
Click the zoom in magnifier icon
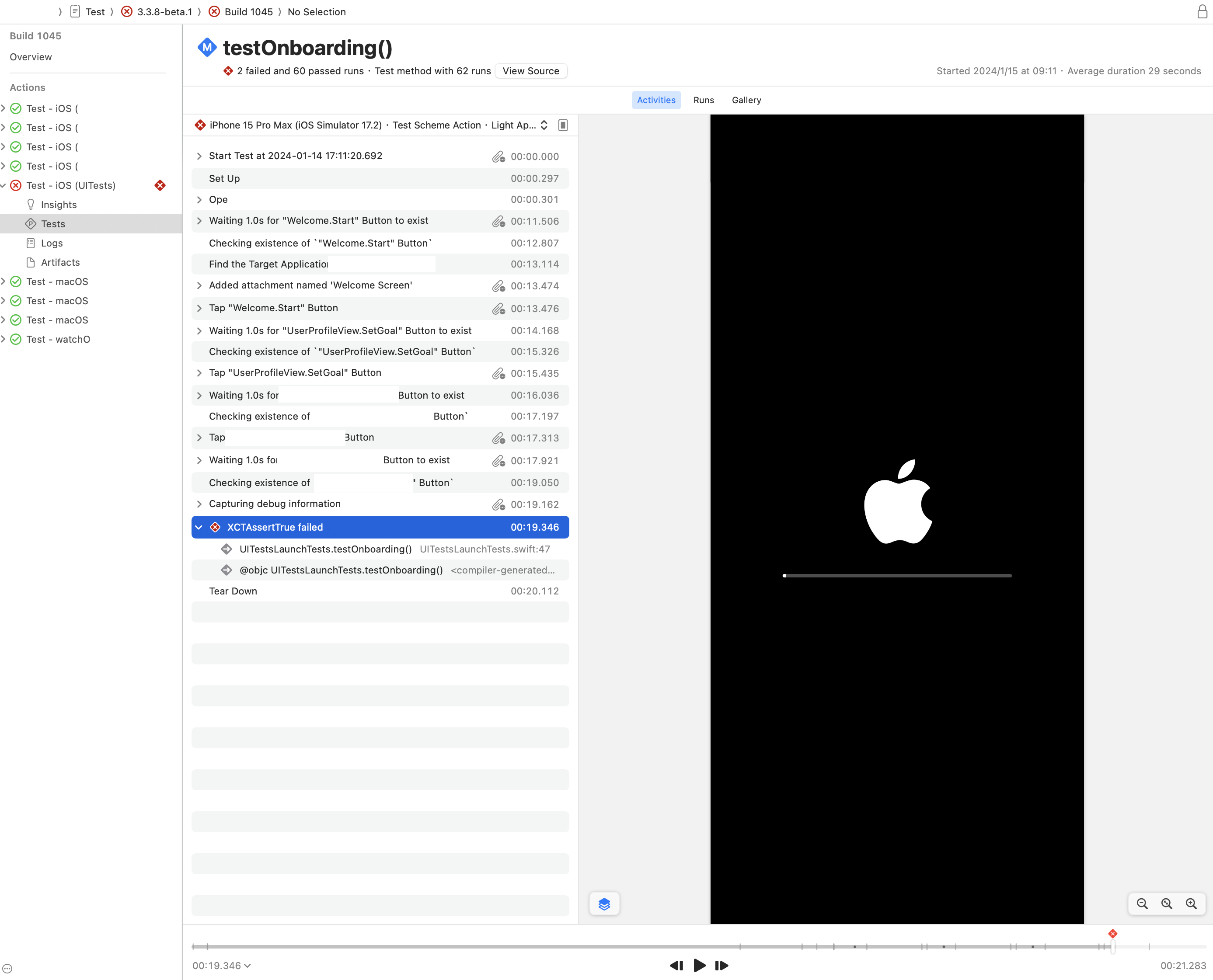click(1191, 904)
